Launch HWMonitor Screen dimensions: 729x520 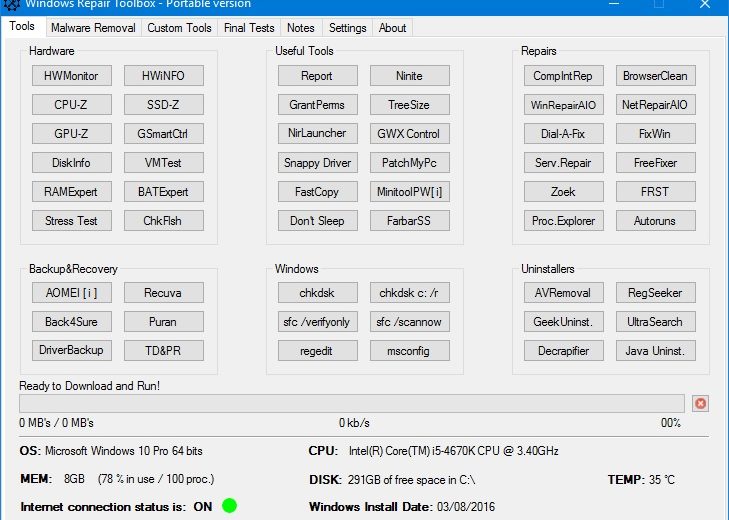point(72,76)
